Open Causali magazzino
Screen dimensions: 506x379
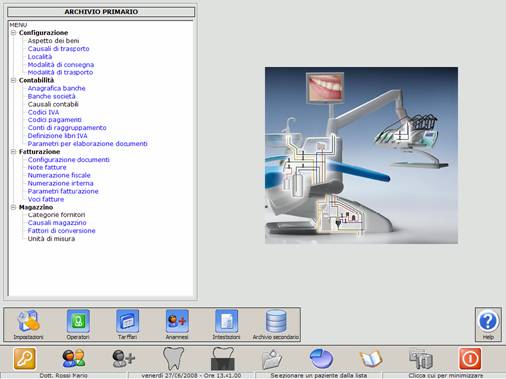click(57, 223)
